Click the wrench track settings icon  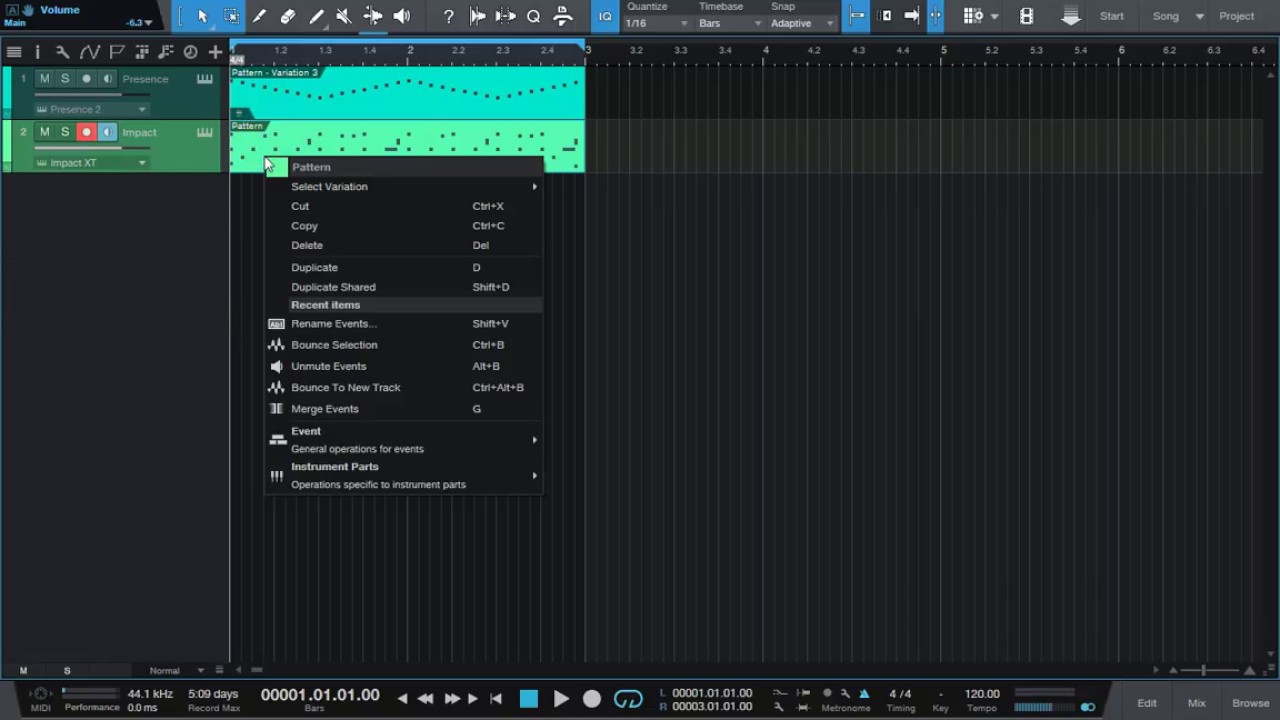[62, 52]
